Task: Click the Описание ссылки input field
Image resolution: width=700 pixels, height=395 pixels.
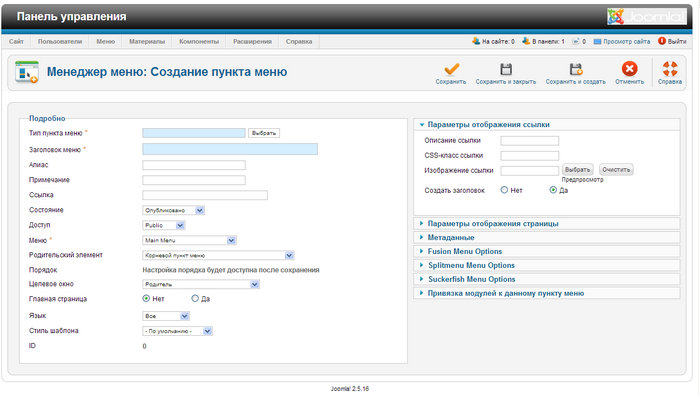Action: coord(529,141)
